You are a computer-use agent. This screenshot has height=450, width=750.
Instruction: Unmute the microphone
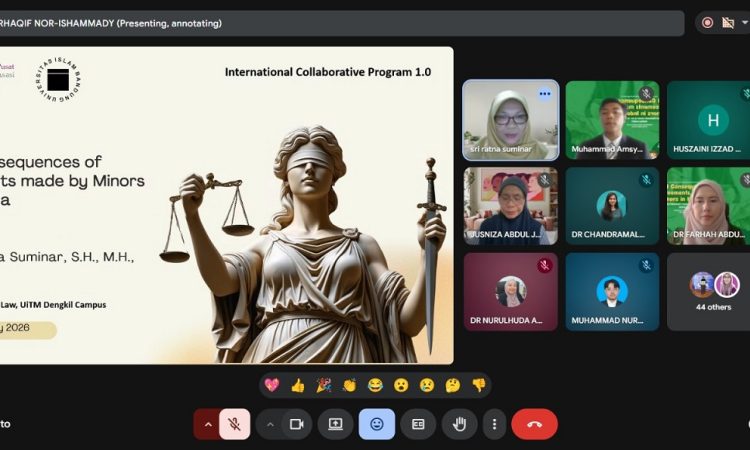234,424
